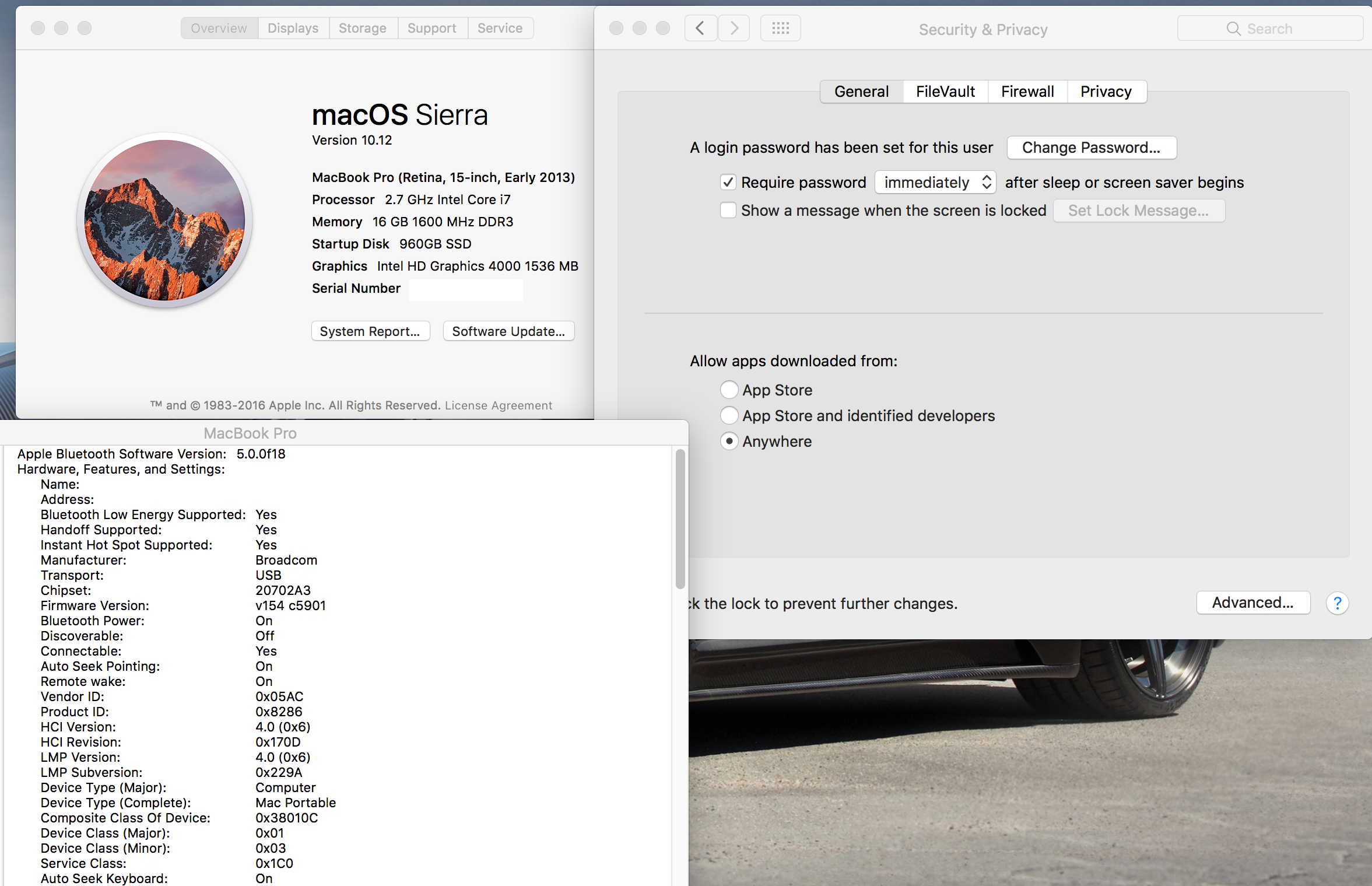This screenshot has height=886, width=1372.
Task: Click the search magnifier field in preferences
Action: tap(1269, 29)
